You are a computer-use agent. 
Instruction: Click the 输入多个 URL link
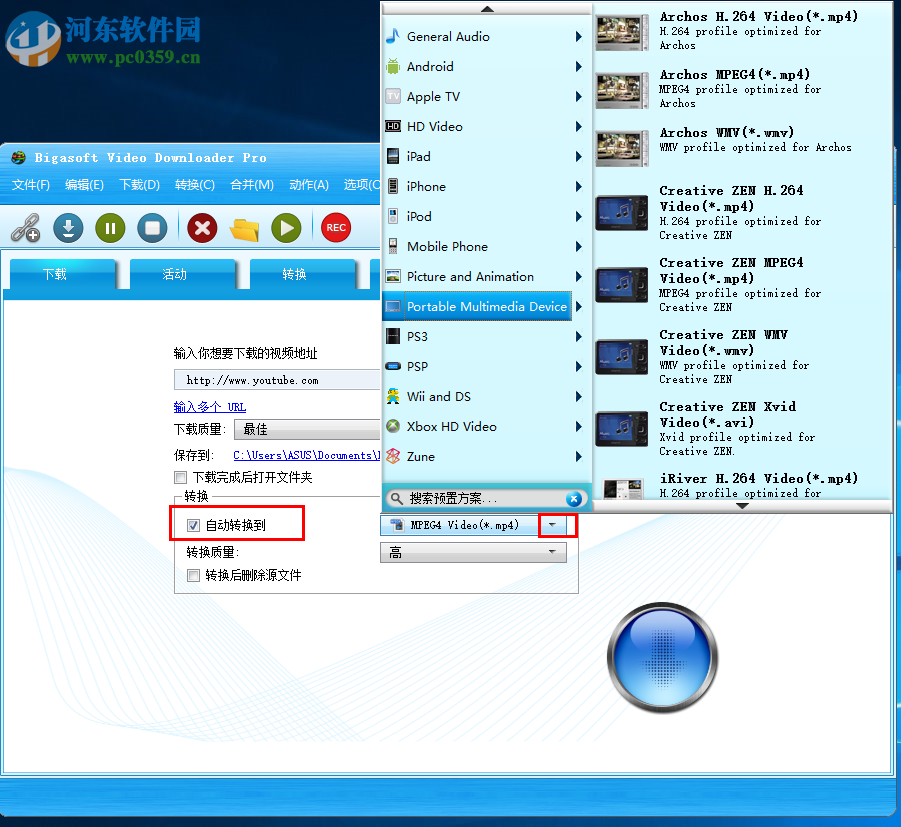[209, 407]
